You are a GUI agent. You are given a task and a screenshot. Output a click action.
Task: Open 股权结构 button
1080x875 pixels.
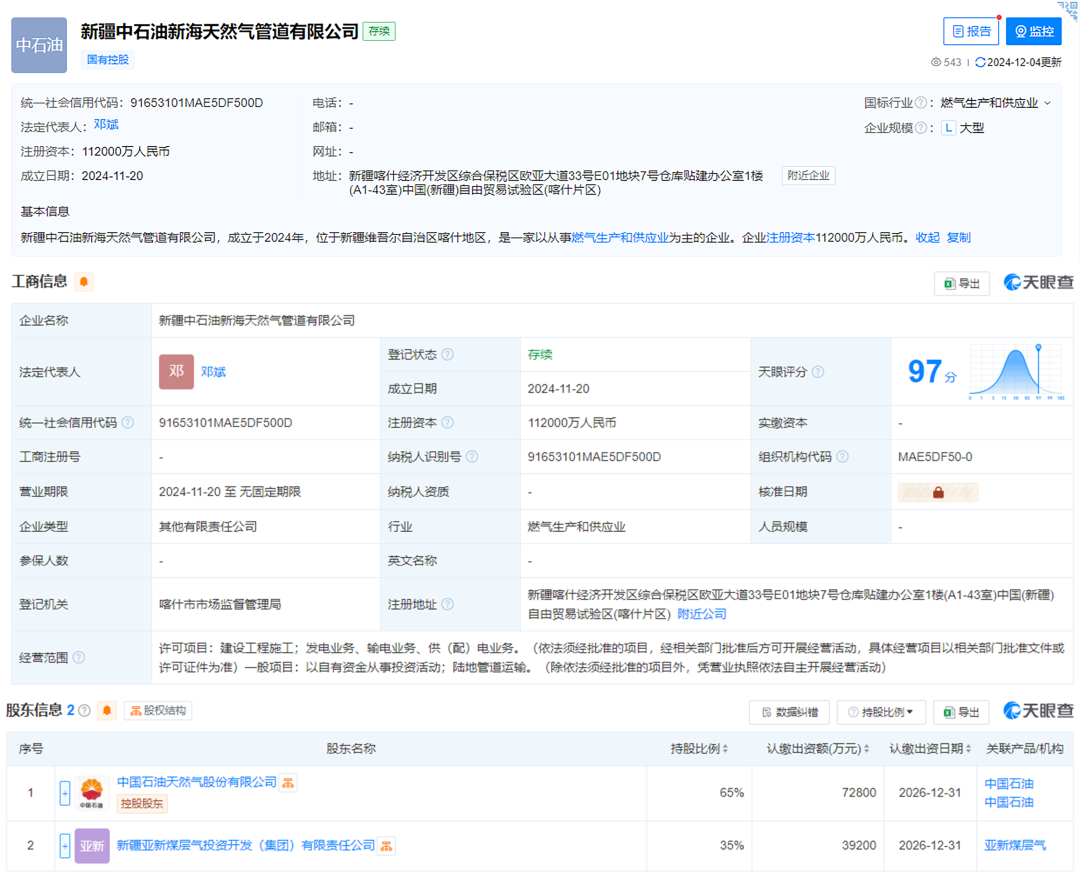click(x=158, y=710)
